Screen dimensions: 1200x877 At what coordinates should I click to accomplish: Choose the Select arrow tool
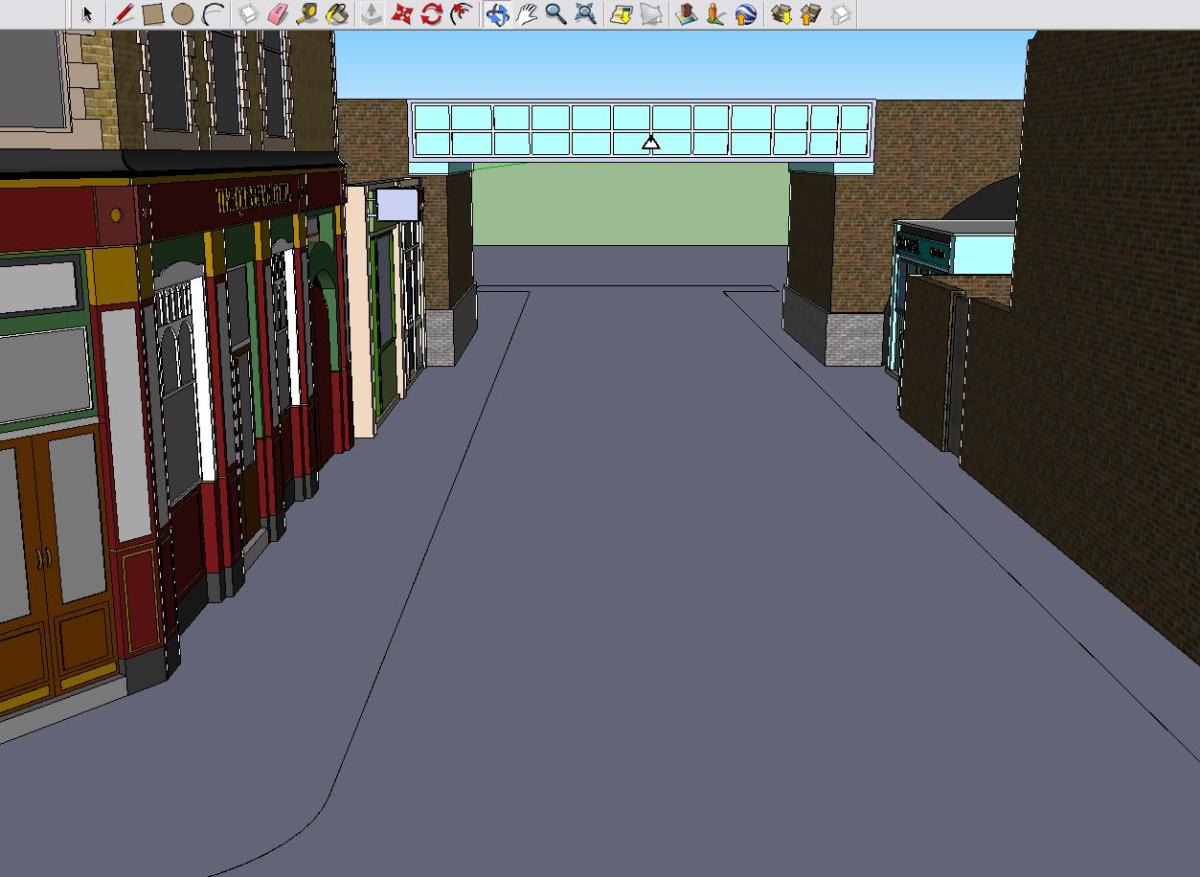coord(87,14)
